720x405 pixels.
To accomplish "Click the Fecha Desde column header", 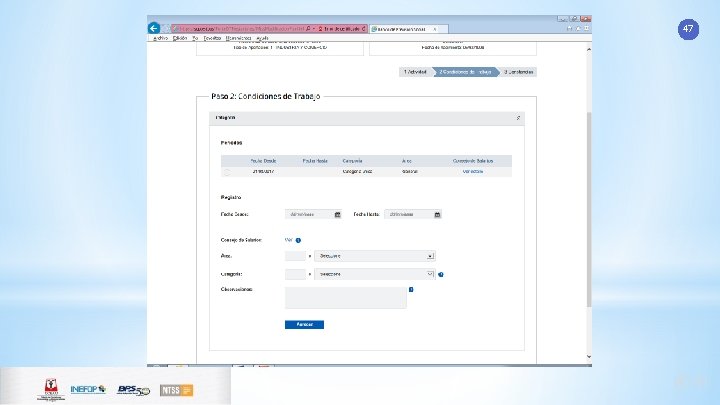I will 263,161.
